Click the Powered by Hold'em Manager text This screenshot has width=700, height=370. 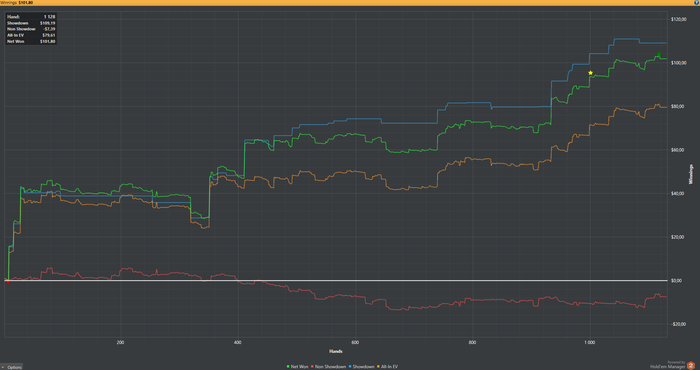click(668, 365)
